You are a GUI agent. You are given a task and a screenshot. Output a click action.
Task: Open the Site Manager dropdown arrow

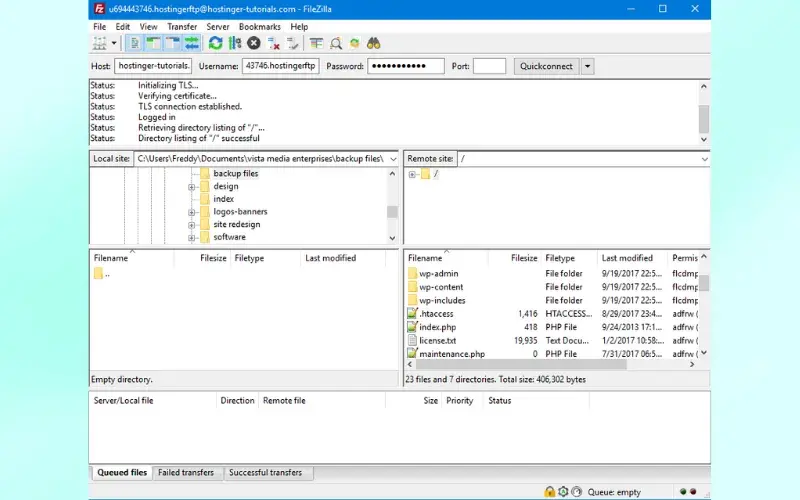(114, 43)
